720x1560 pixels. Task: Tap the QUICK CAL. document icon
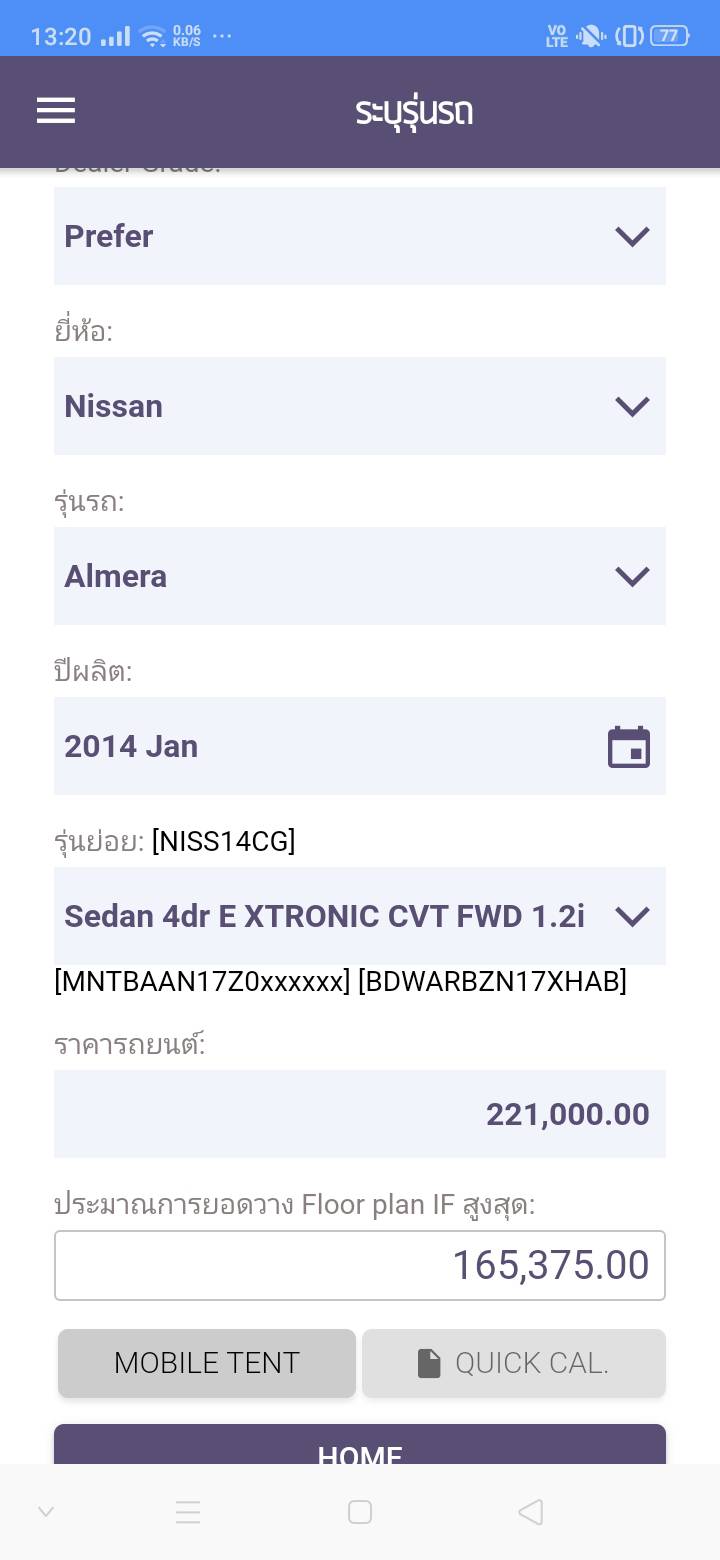click(x=429, y=1363)
